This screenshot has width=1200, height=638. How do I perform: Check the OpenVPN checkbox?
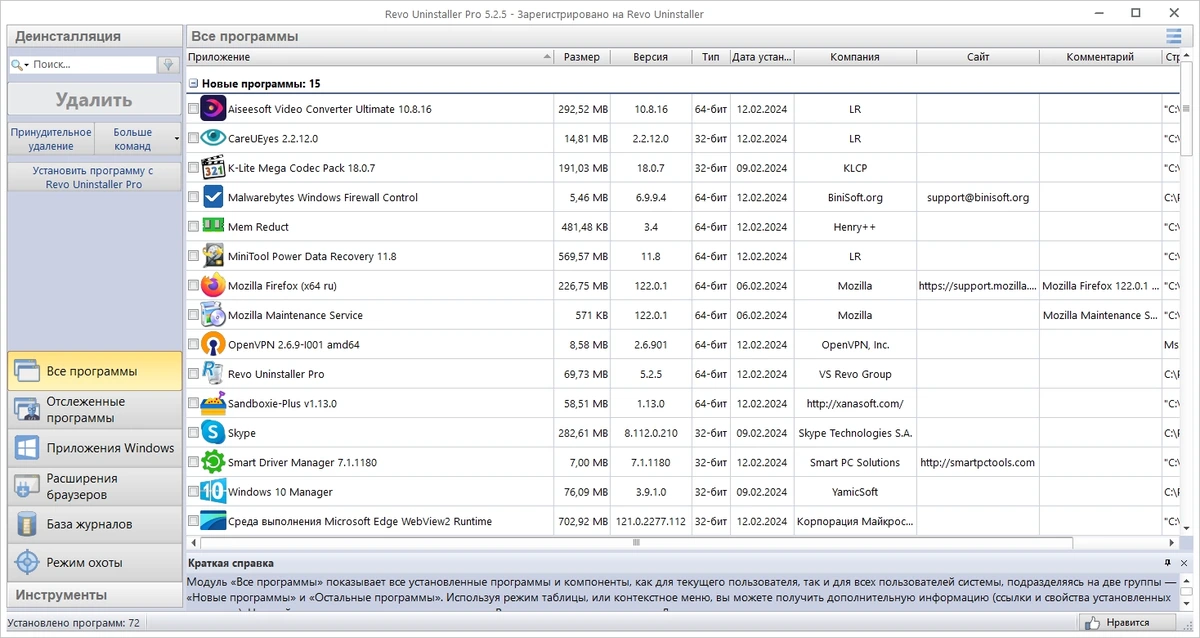pyautogui.click(x=193, y=345)
